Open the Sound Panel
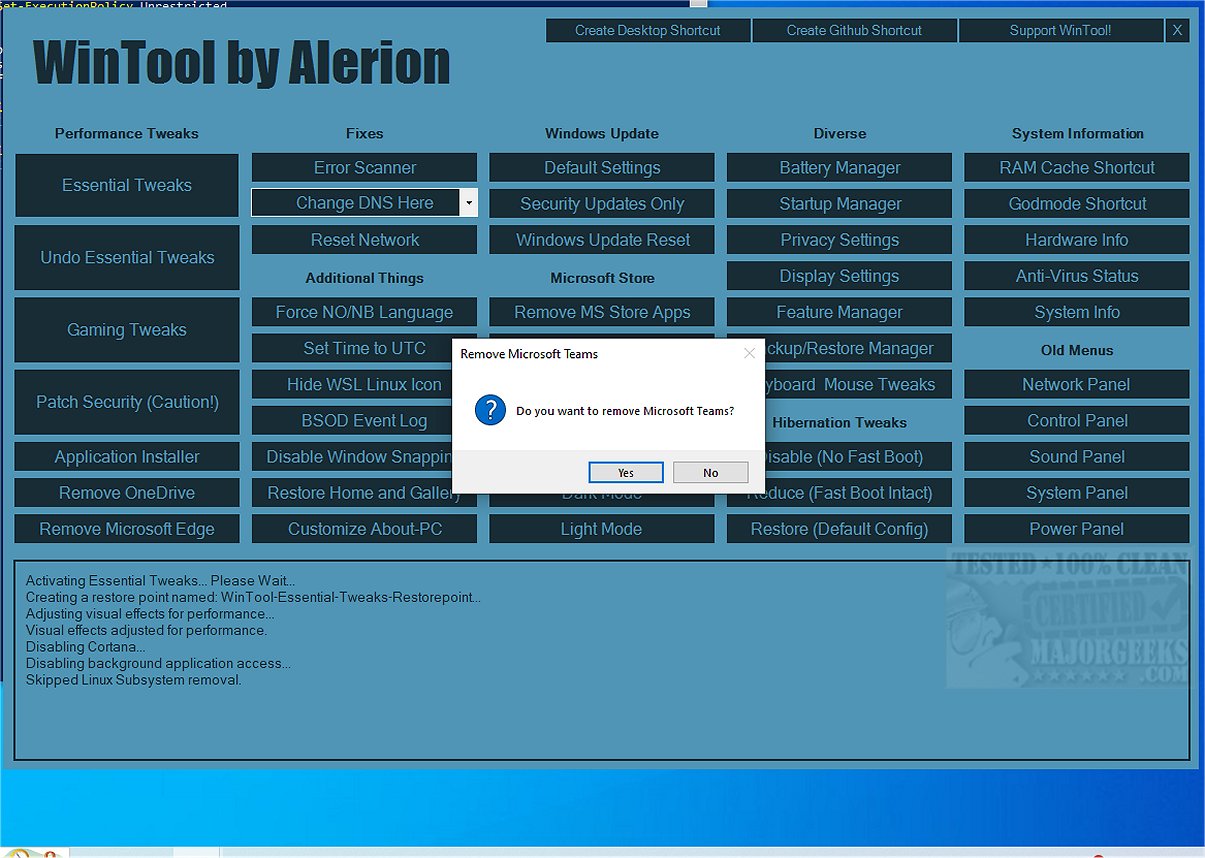This screenshot has width=1205, height=858. (1077, 457)
